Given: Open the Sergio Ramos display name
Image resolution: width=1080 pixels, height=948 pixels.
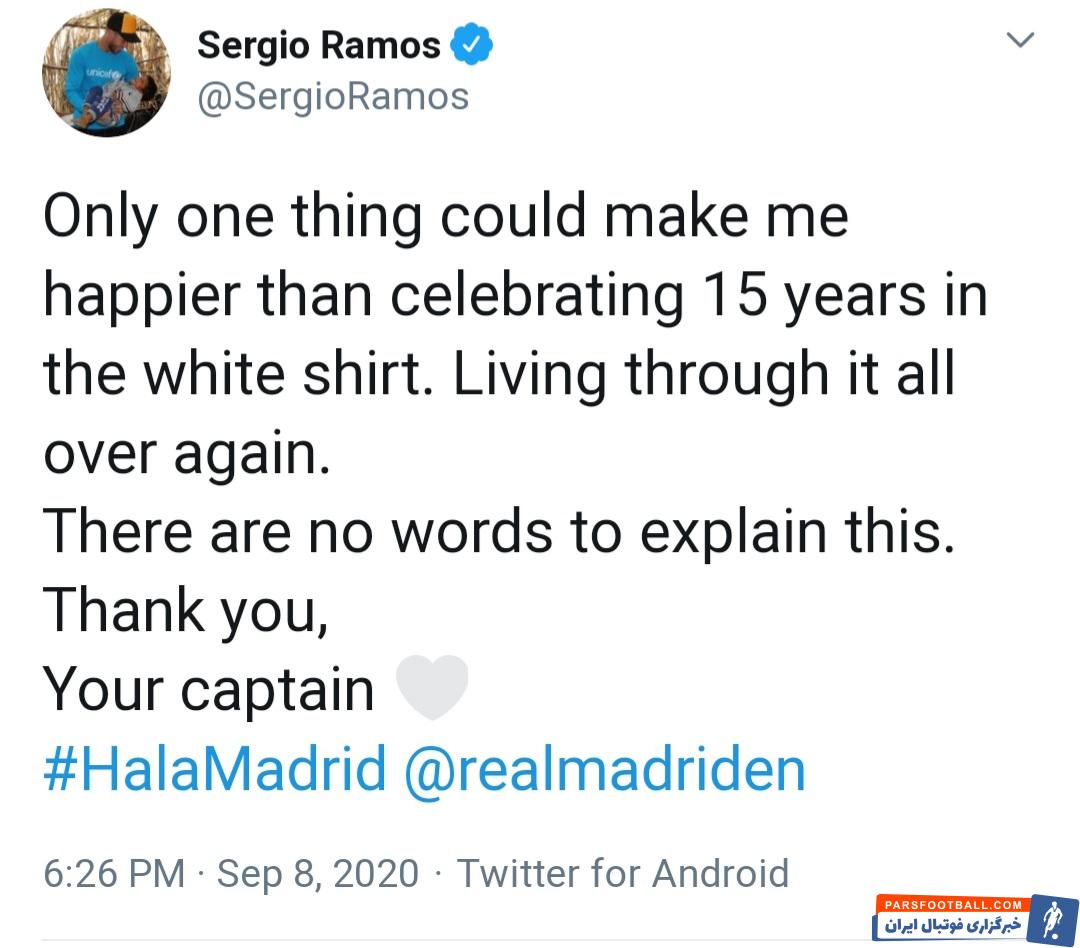Looking at the screenshot, I should point(319,45).
